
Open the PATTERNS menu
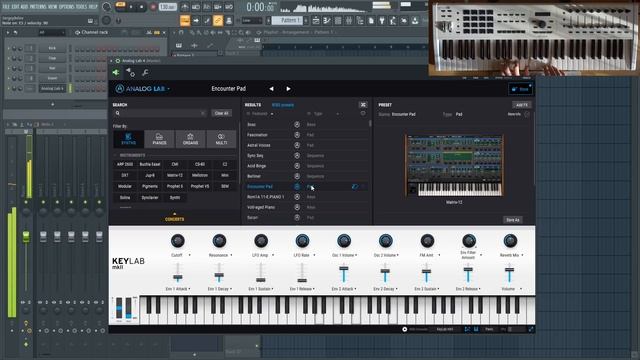point(38,7)
